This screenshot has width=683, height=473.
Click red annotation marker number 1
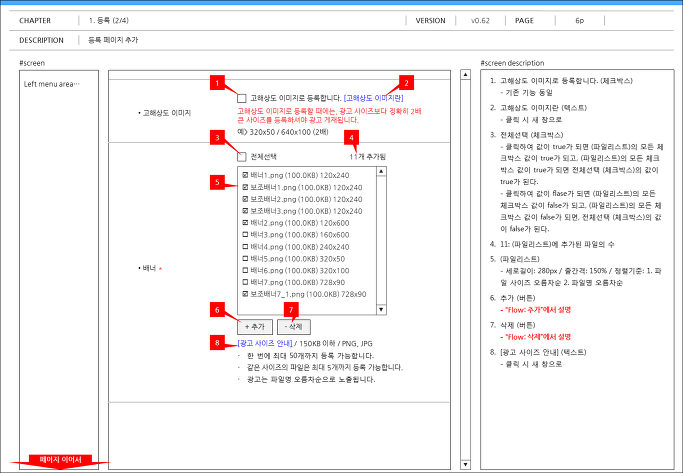point(217,82)
